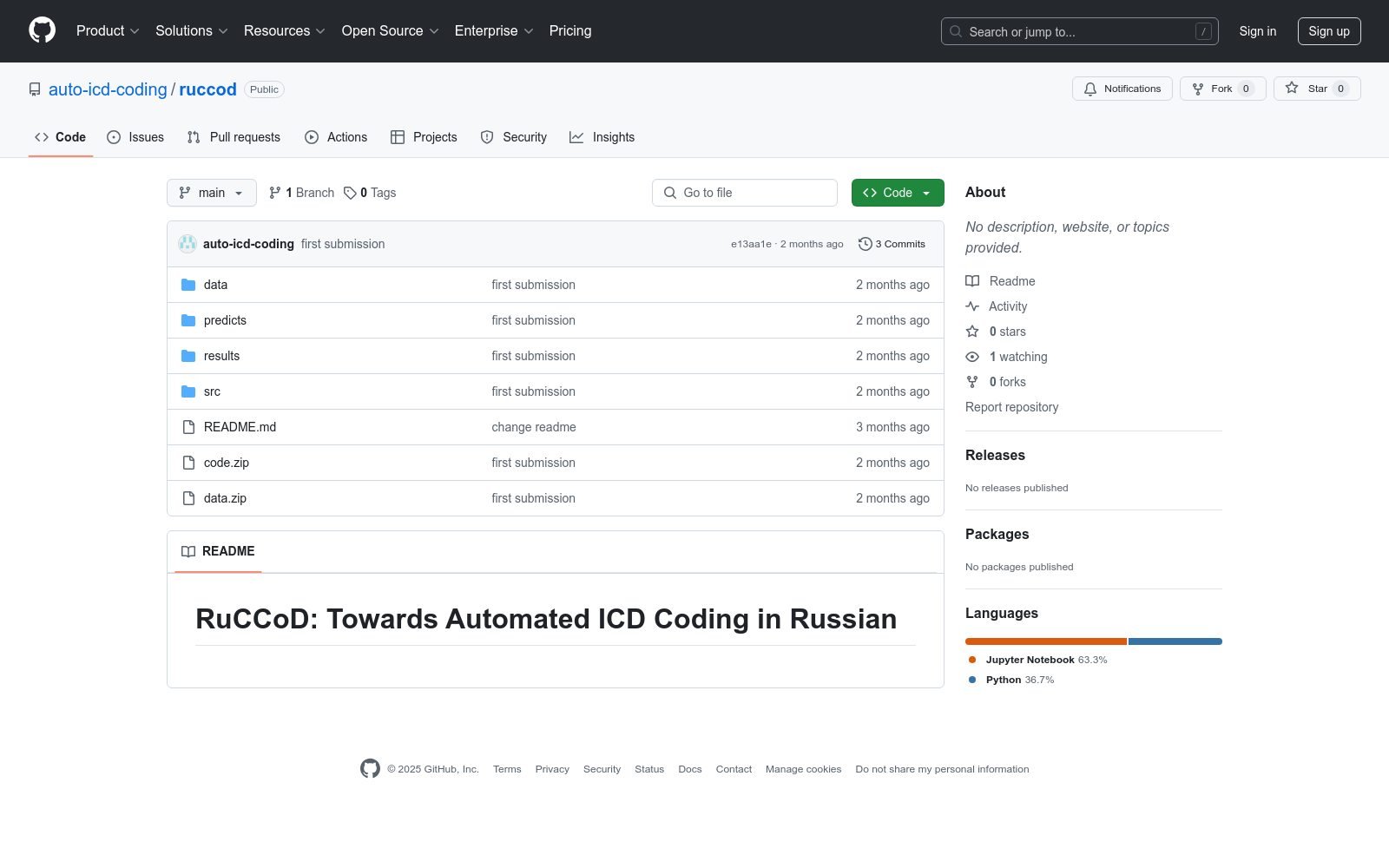Click Manage cookies in footer
1389x868 pixels.
803,769
